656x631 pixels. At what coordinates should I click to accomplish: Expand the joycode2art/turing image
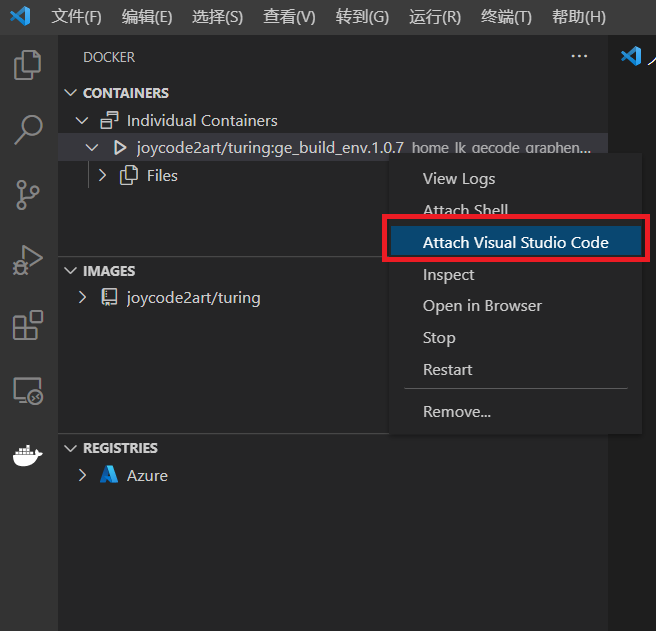(83, 298)
